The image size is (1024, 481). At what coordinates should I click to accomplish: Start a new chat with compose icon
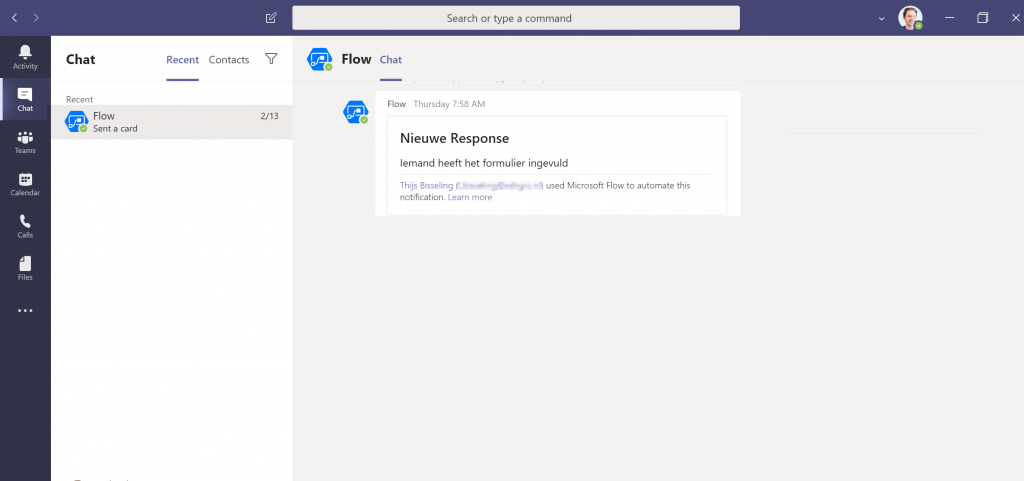tap(271, 18)
